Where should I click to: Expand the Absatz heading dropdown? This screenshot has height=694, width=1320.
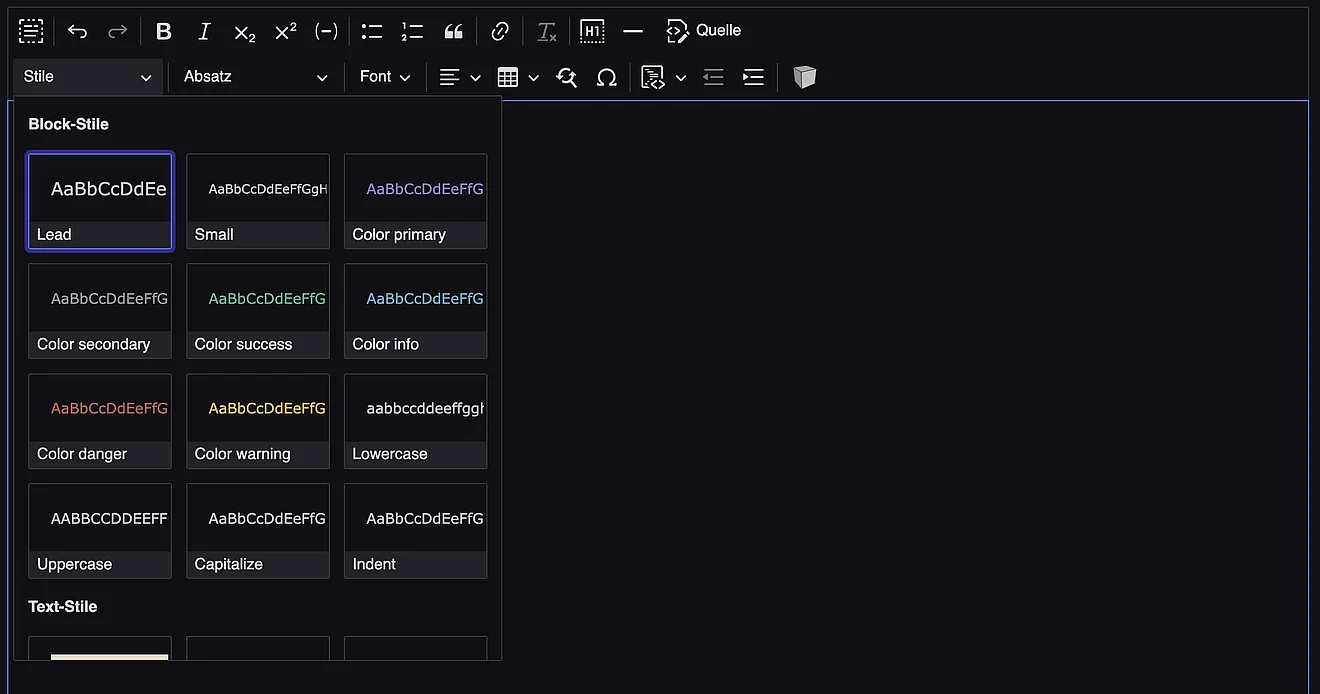(x=255, y=77)
